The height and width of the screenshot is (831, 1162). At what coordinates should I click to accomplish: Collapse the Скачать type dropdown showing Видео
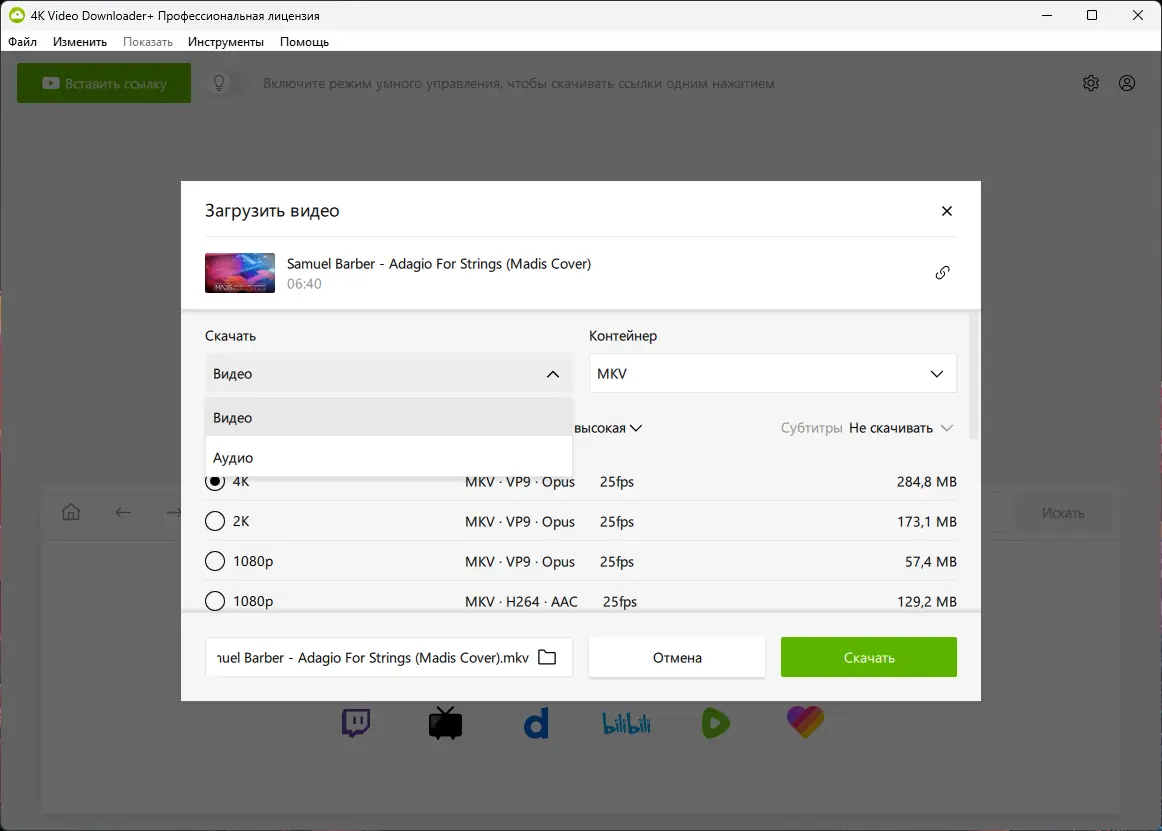pyautogui.click(x=388, y=374)
